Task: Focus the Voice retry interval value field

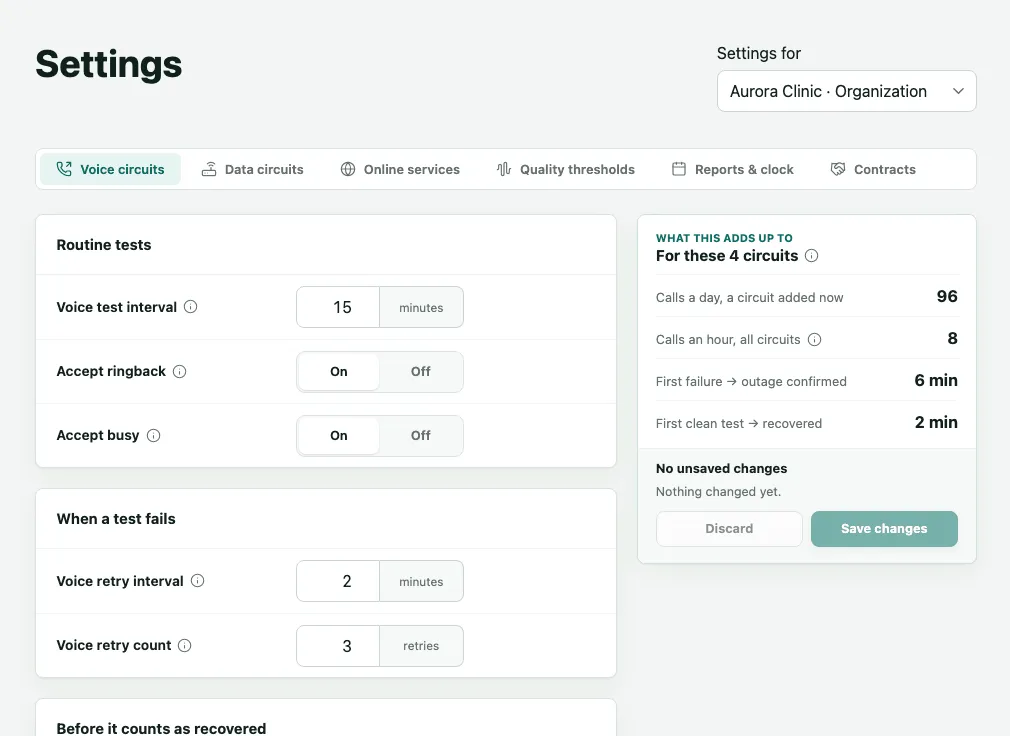Action: click(338, 581)
